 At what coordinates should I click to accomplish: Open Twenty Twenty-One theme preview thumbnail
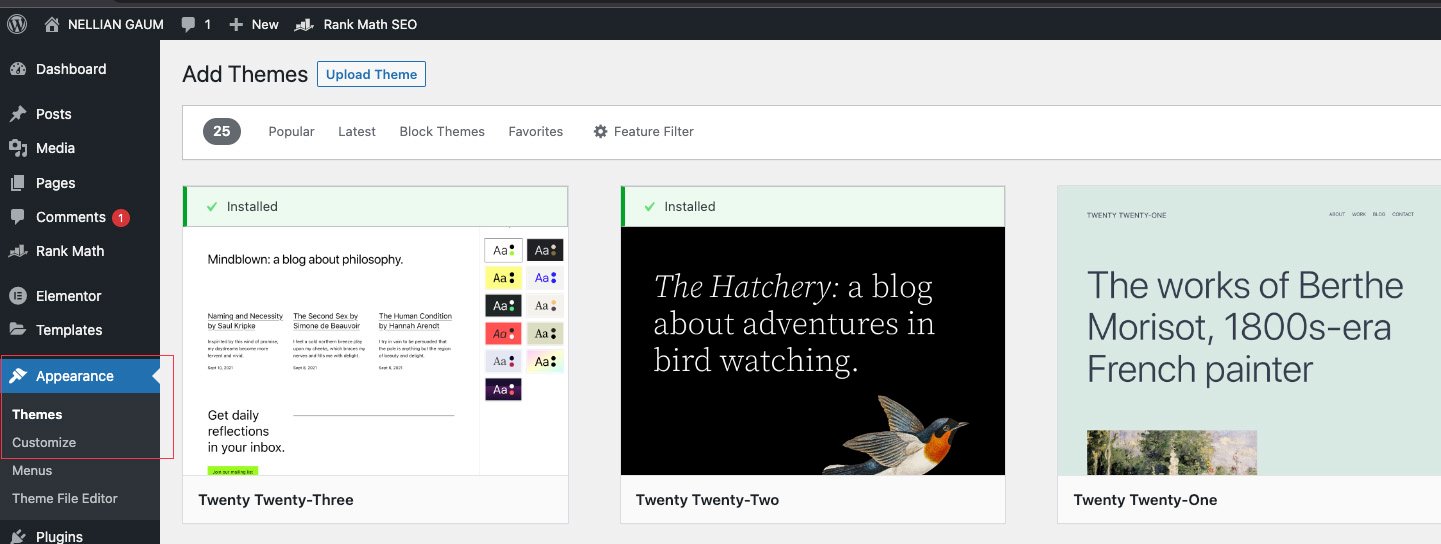pyautogui.click(x=1249, y=330)
